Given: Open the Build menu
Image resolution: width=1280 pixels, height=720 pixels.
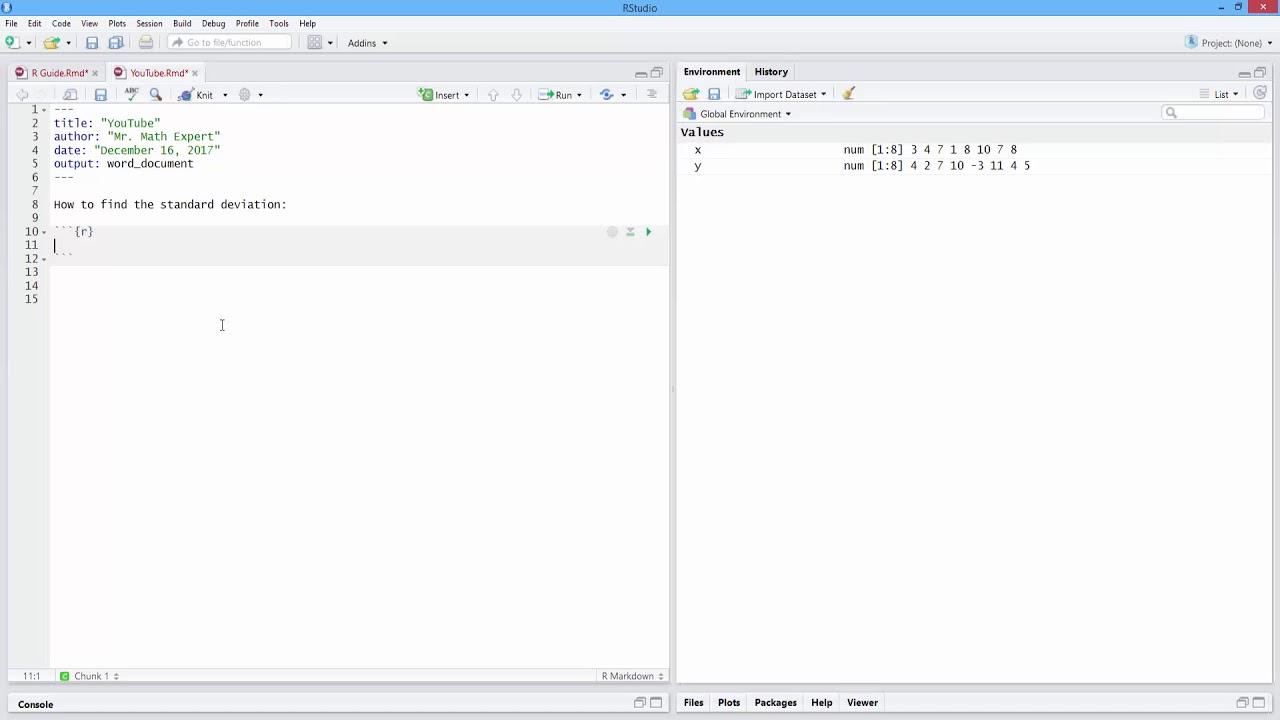Looking at the screenshot, I should (182, 23).
